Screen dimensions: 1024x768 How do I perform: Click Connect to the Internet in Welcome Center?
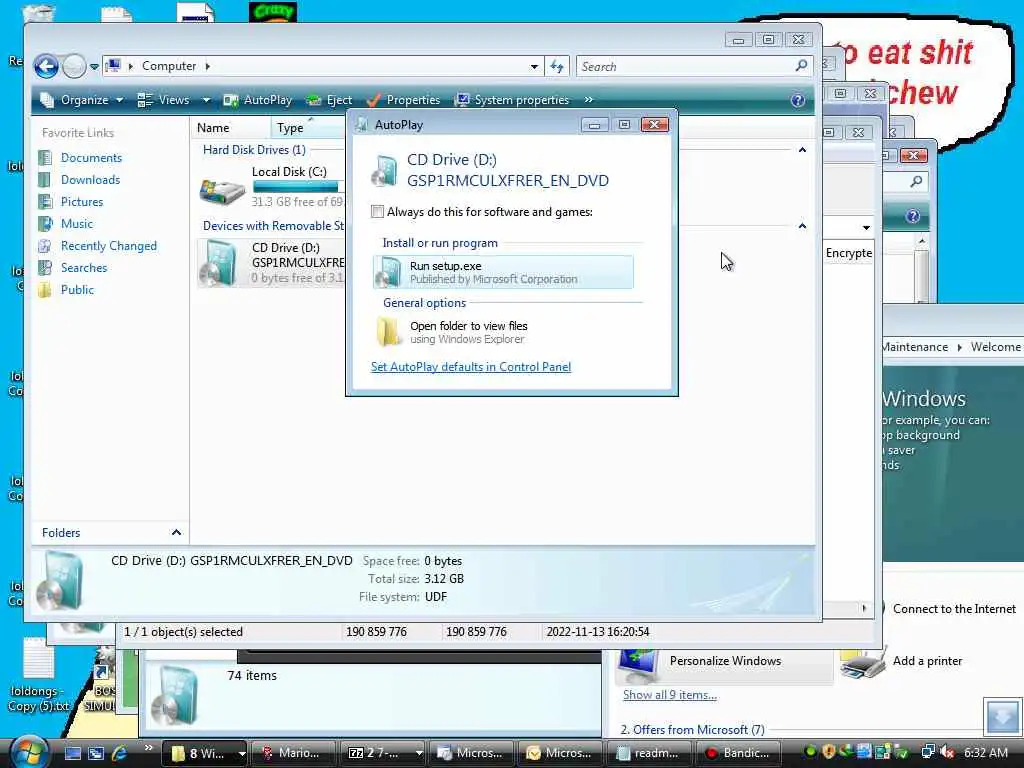[x=954, y=609]
